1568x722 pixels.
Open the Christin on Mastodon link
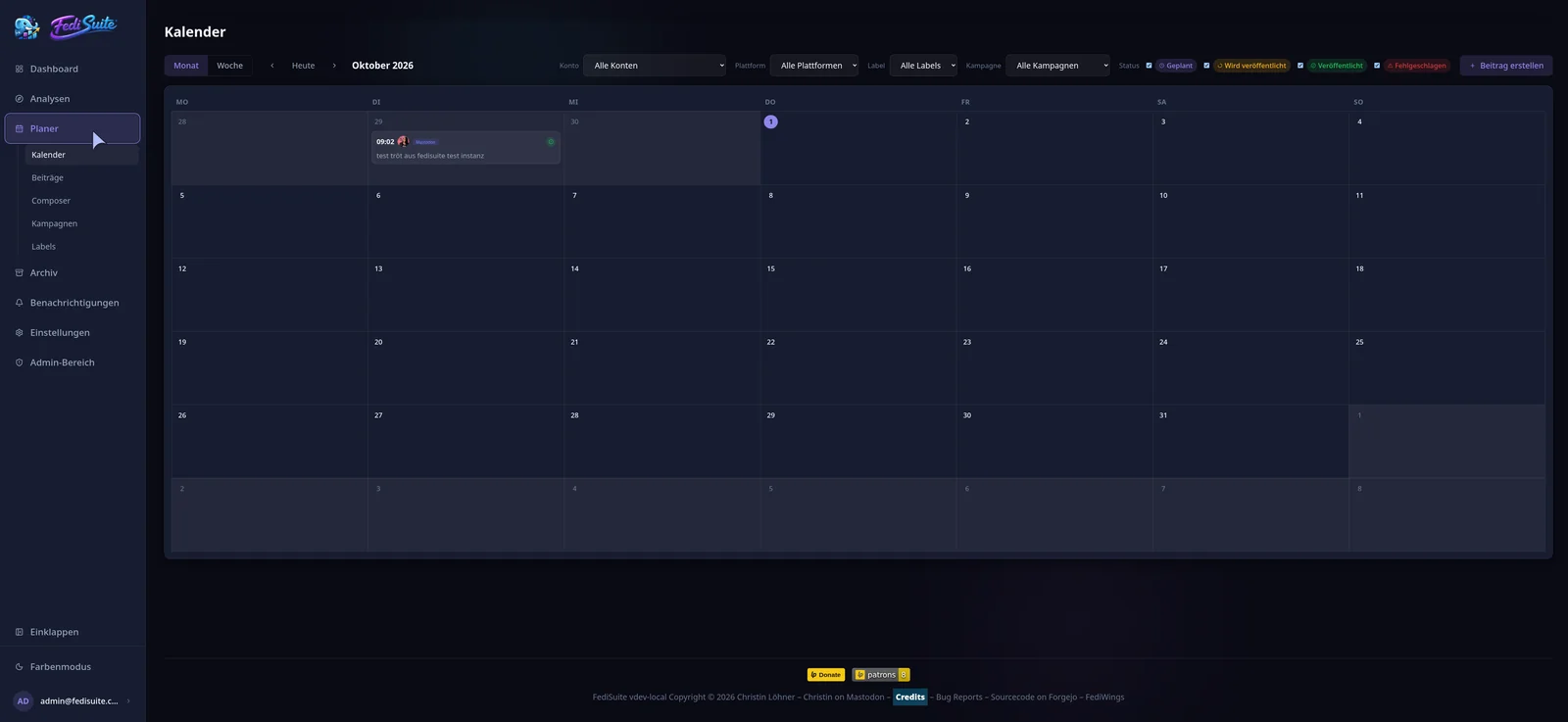click(x=844, y=698)
